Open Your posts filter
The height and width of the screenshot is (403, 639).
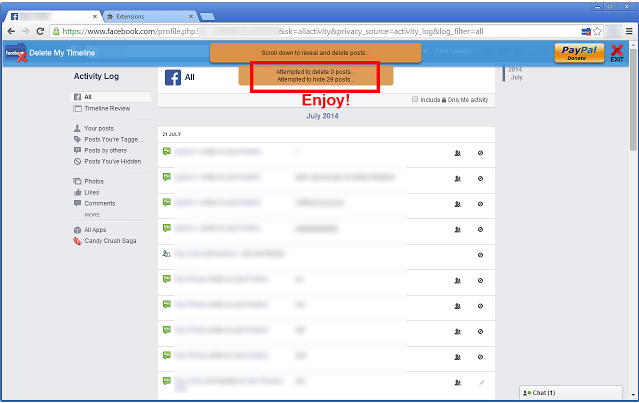tap(98, 129)
